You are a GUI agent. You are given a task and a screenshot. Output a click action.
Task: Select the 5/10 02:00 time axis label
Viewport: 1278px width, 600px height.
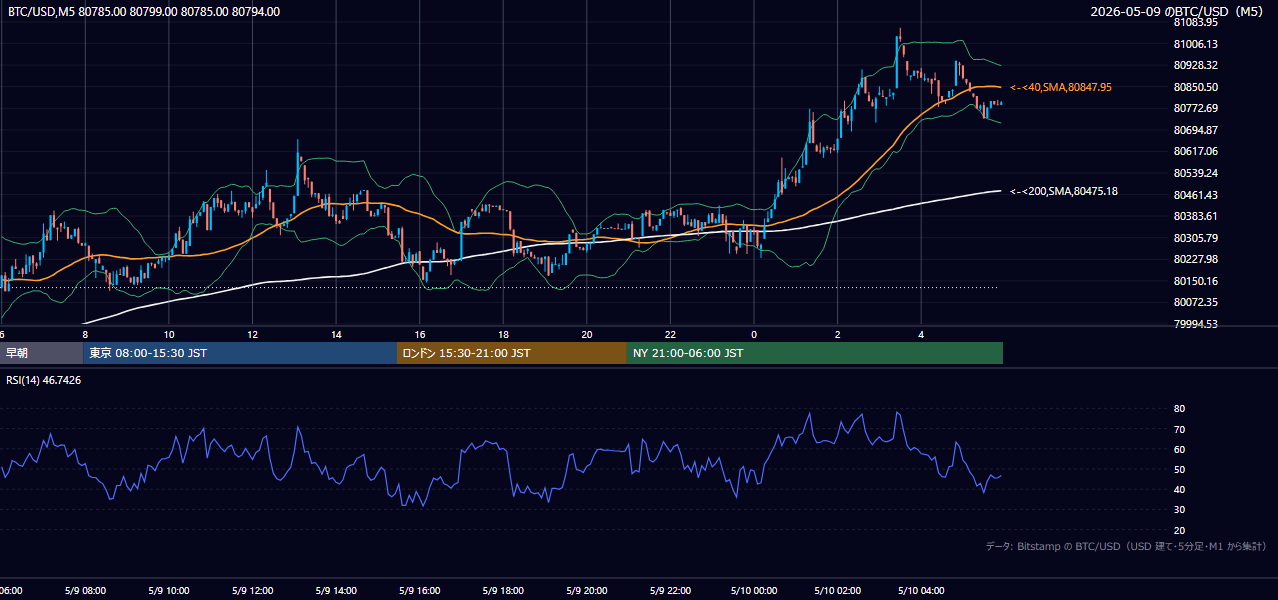837,591
